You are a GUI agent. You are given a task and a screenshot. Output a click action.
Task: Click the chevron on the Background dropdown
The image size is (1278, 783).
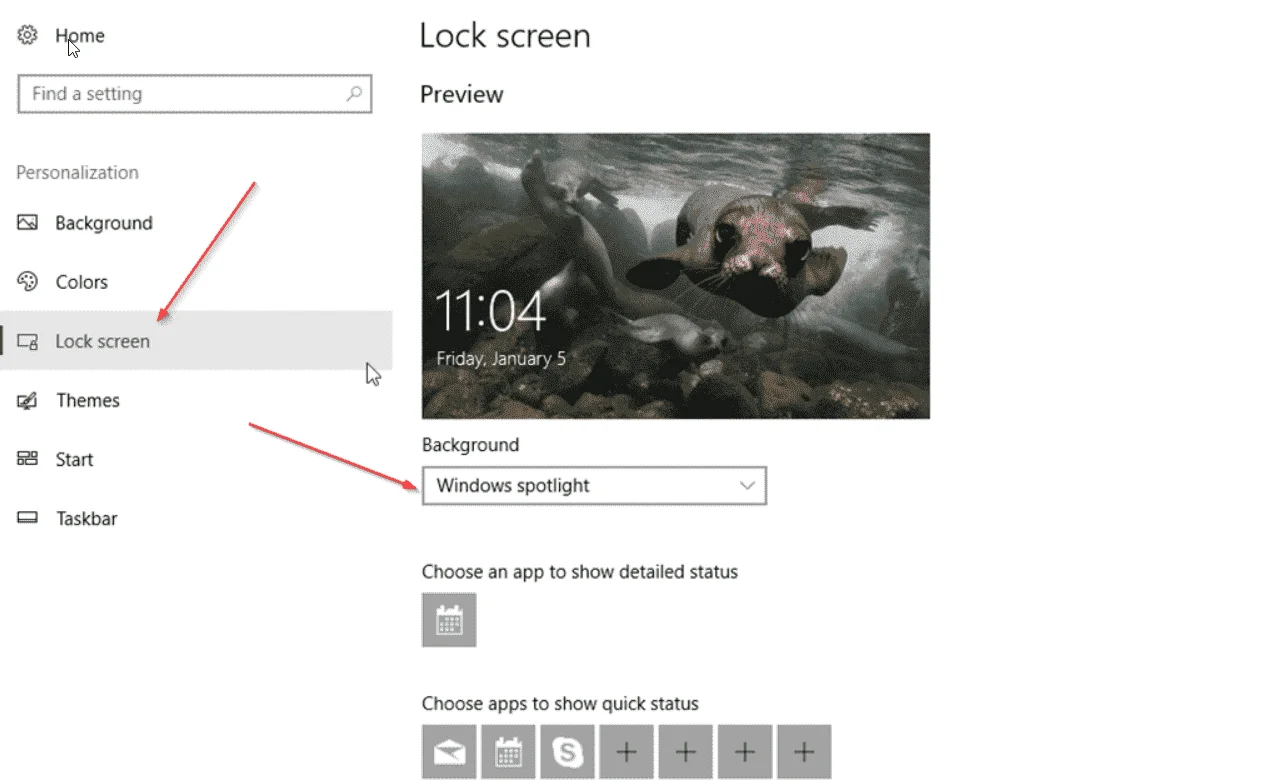746,486
